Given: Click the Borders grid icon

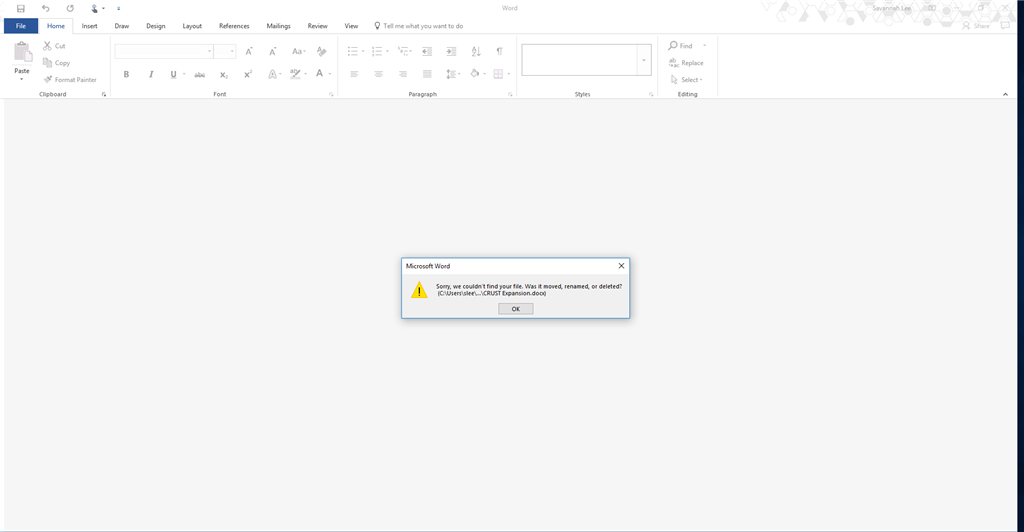Looking at the screenshot, I should (x=498, y=74).
